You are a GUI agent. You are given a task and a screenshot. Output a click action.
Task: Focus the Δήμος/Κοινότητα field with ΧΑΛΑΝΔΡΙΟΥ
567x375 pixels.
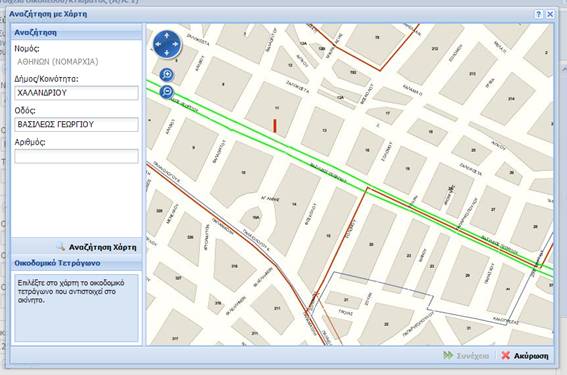point(76,93)
